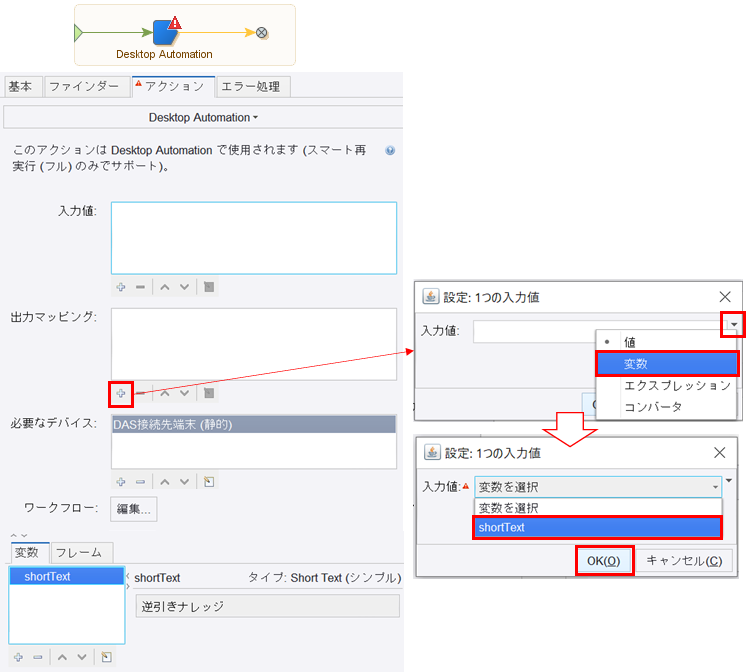Click Java icon in upper 設定 dialog title
This screenshot has height=672, width=746.
(x=431, y=296)
